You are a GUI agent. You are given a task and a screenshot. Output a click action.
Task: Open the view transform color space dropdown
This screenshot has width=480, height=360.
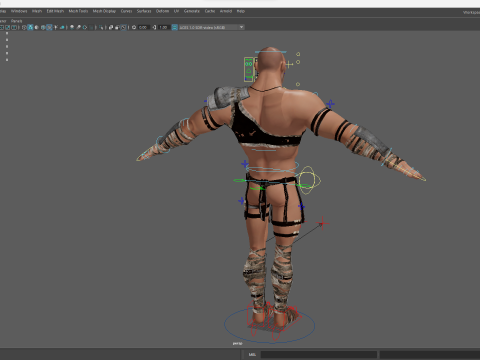click(211, 27)
